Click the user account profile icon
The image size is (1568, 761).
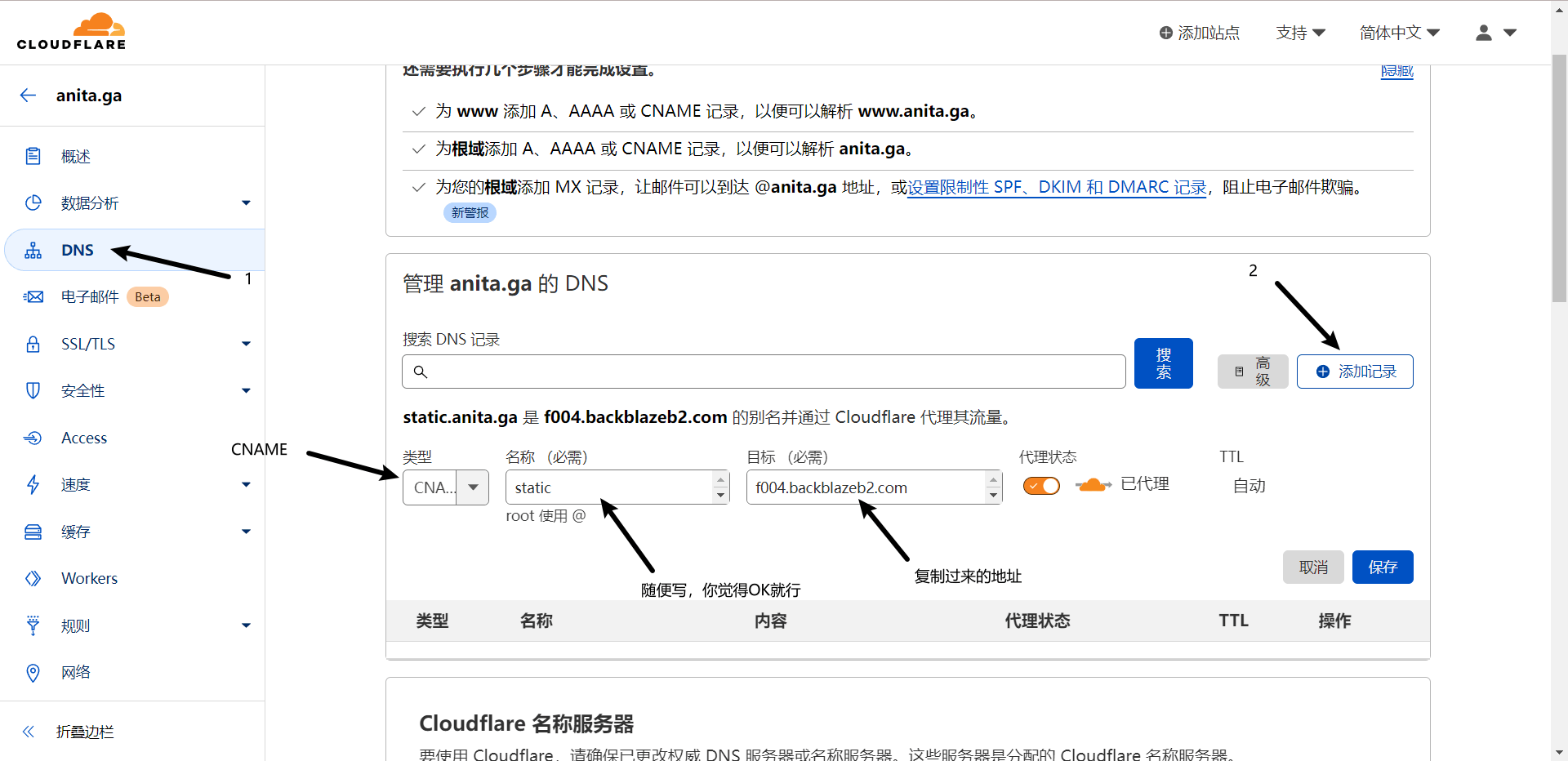[1484, 33]
